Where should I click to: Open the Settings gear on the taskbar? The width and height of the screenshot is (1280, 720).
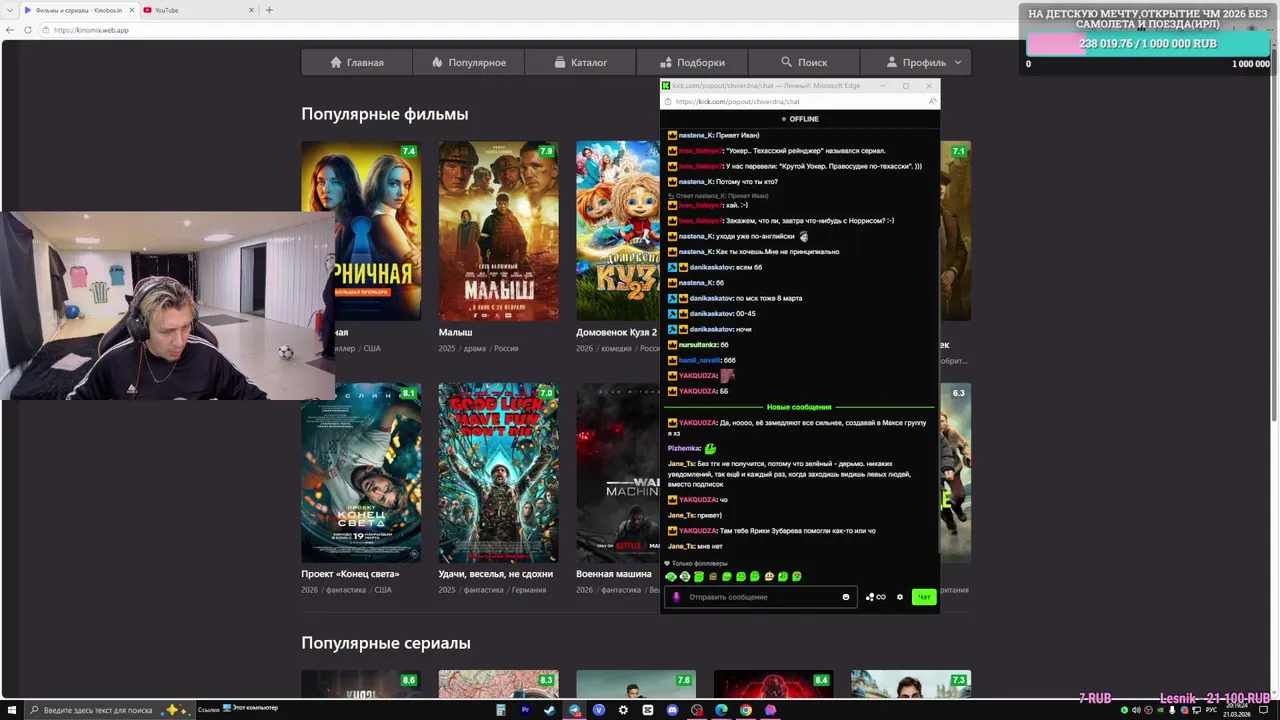(x=623, y=710)
